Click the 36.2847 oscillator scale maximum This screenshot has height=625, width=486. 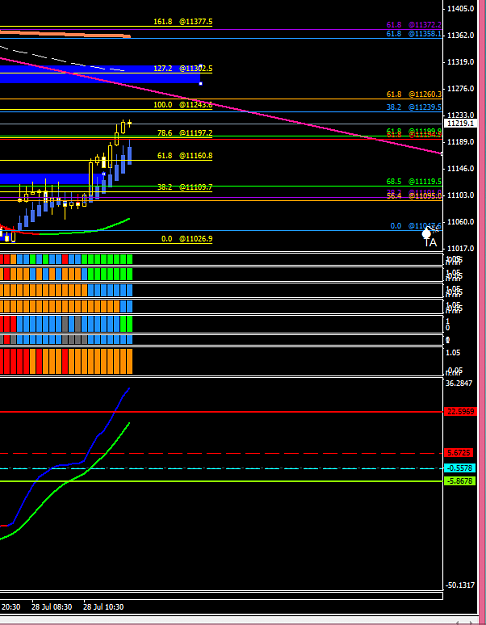459,383
